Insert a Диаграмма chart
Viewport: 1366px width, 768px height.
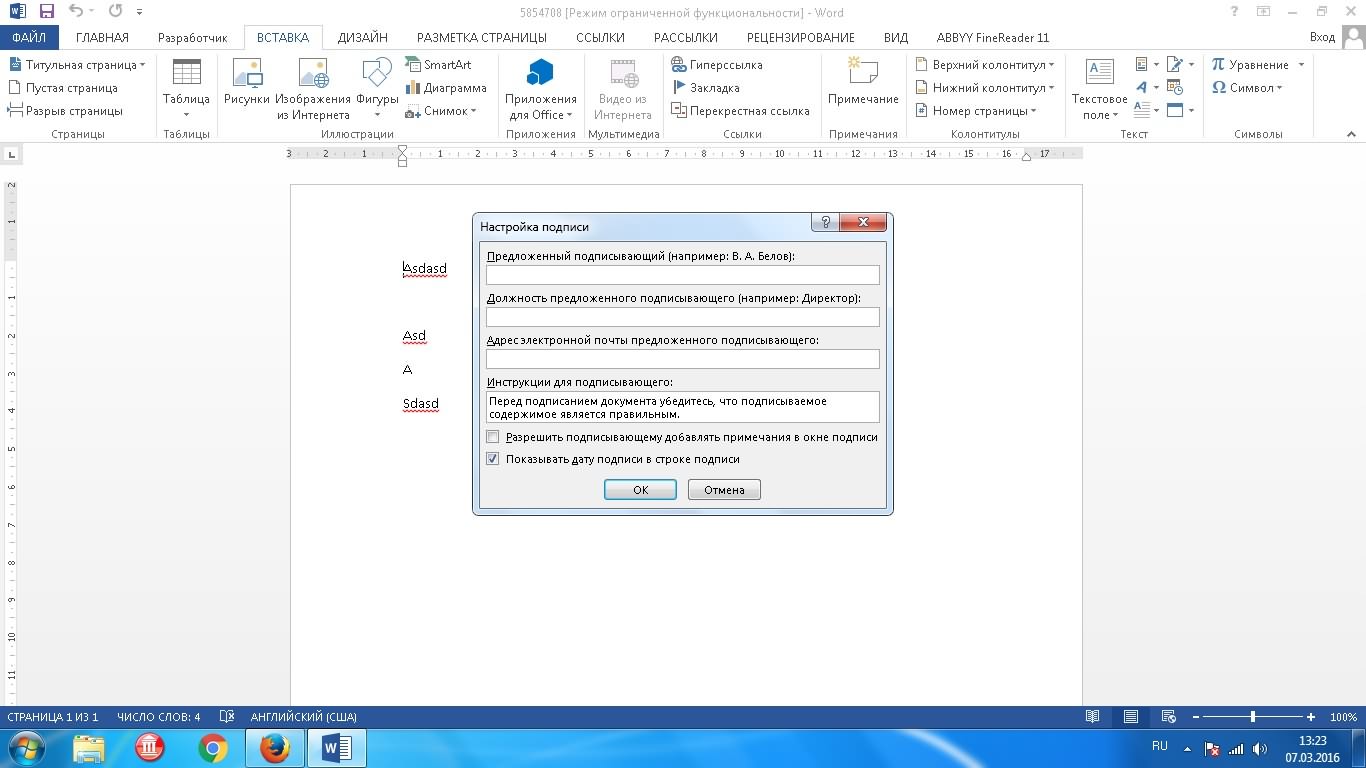[445, 87]
